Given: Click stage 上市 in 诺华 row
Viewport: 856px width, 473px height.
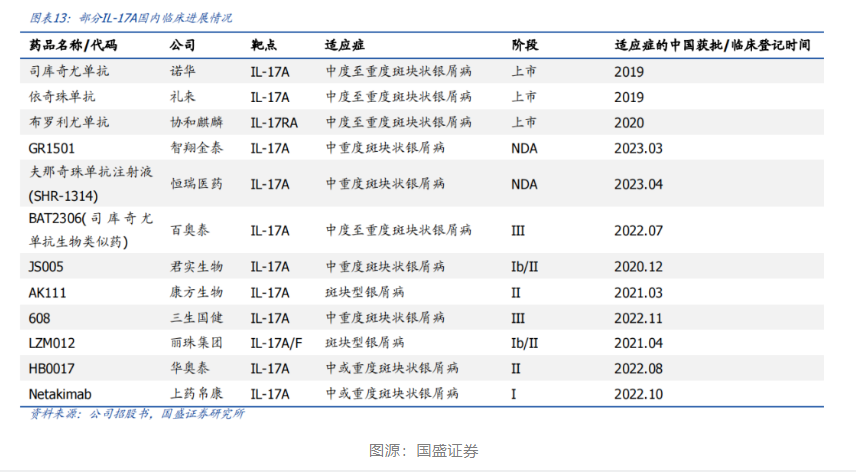Looking at the screenshot, I should pos(524,71).
